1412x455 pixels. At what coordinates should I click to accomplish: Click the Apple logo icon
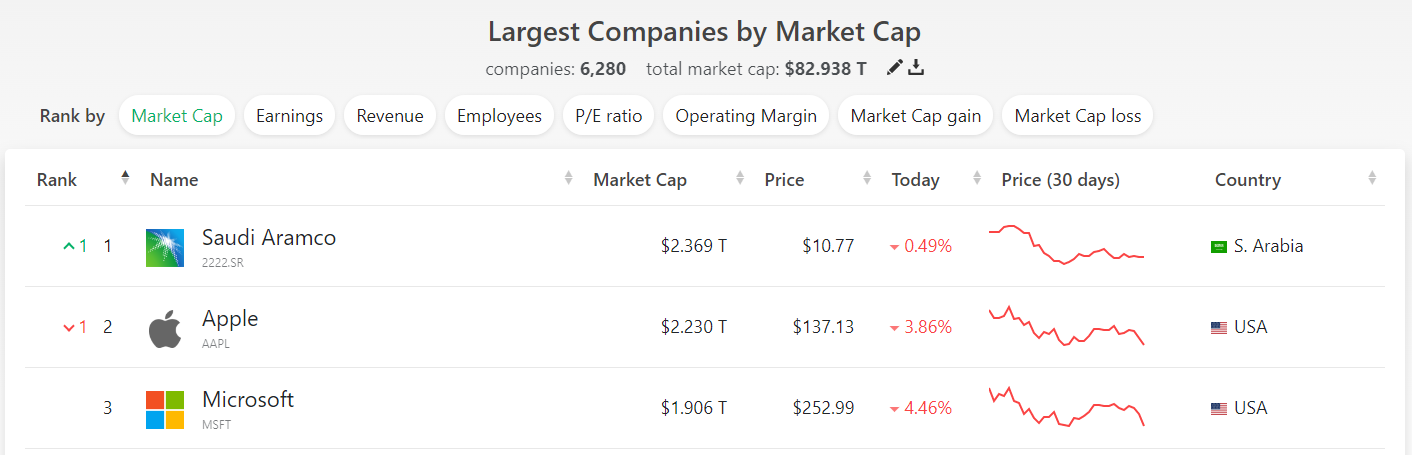point(165,328)
